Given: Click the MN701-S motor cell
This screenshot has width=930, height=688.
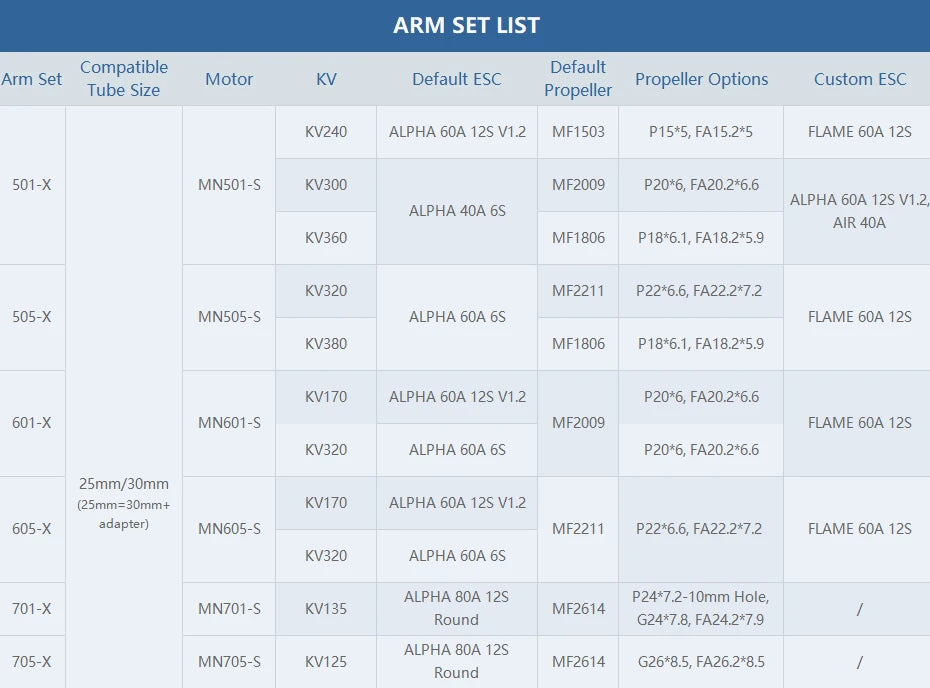Looking at the screenshot, I should 229,609.
